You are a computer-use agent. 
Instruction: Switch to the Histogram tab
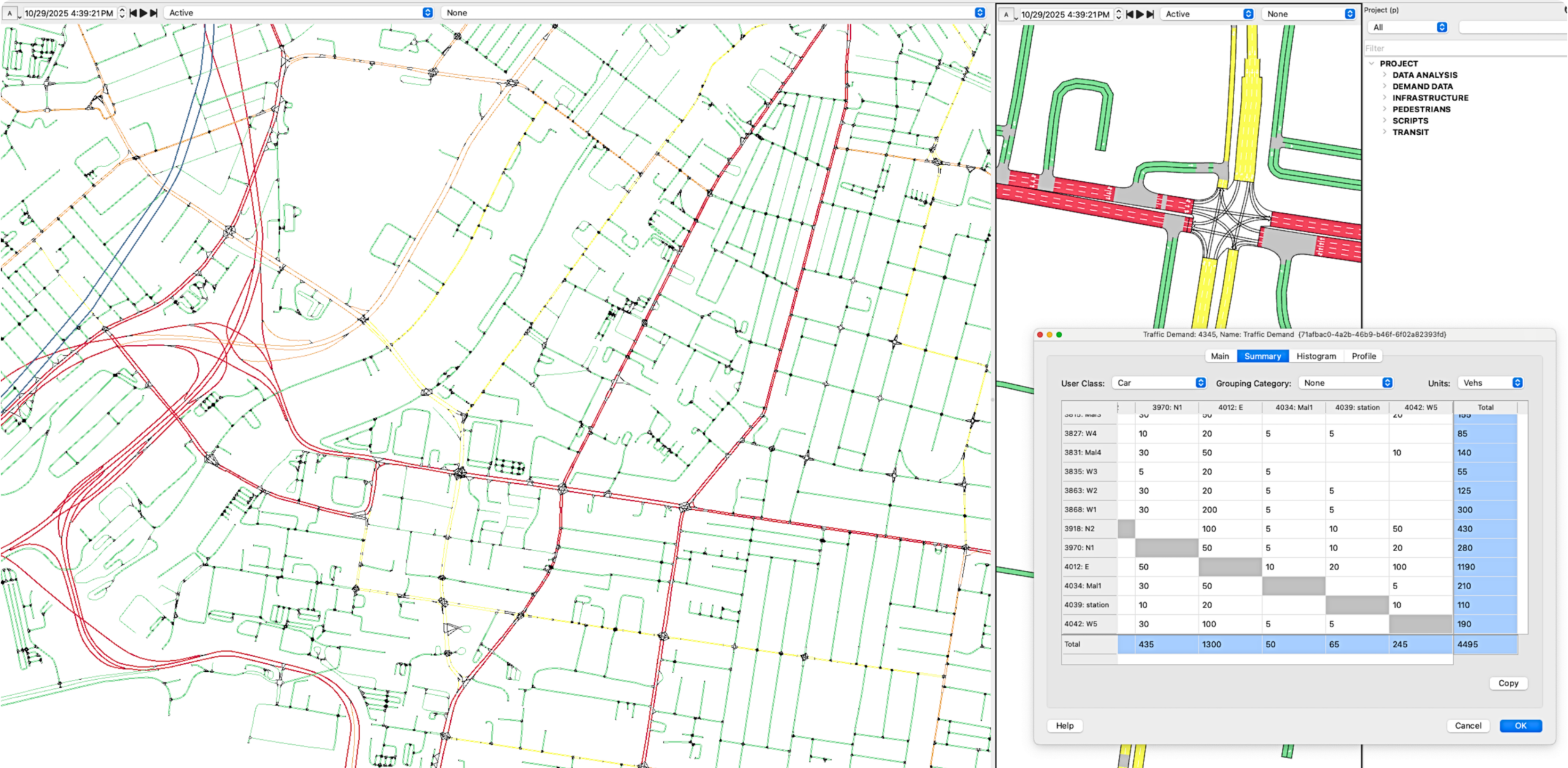(x=1316, y=356)
